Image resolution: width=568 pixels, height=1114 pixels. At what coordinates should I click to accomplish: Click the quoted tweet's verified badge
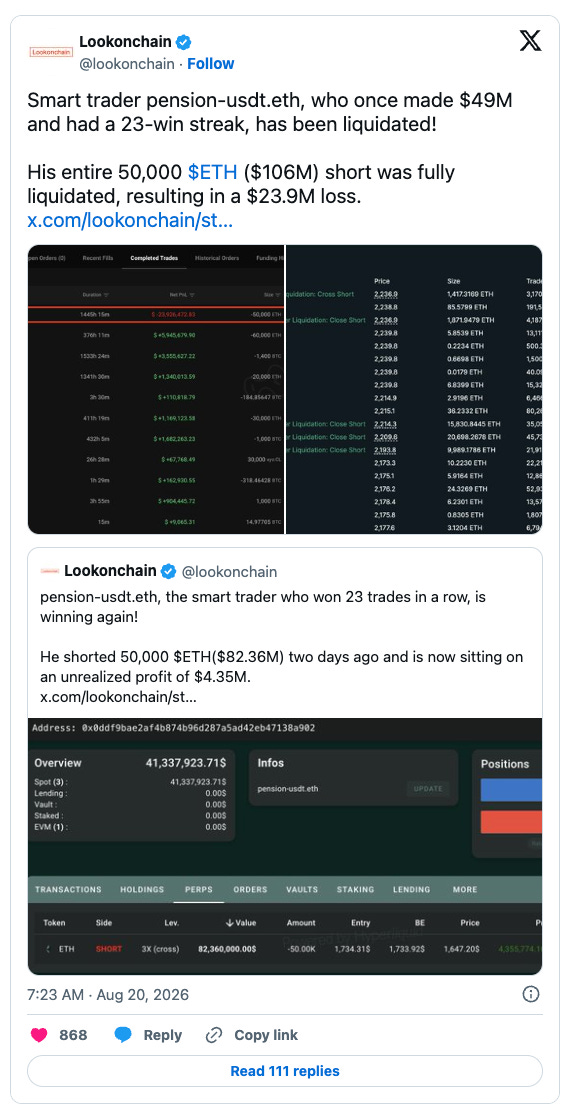click(x=168, y=571)
